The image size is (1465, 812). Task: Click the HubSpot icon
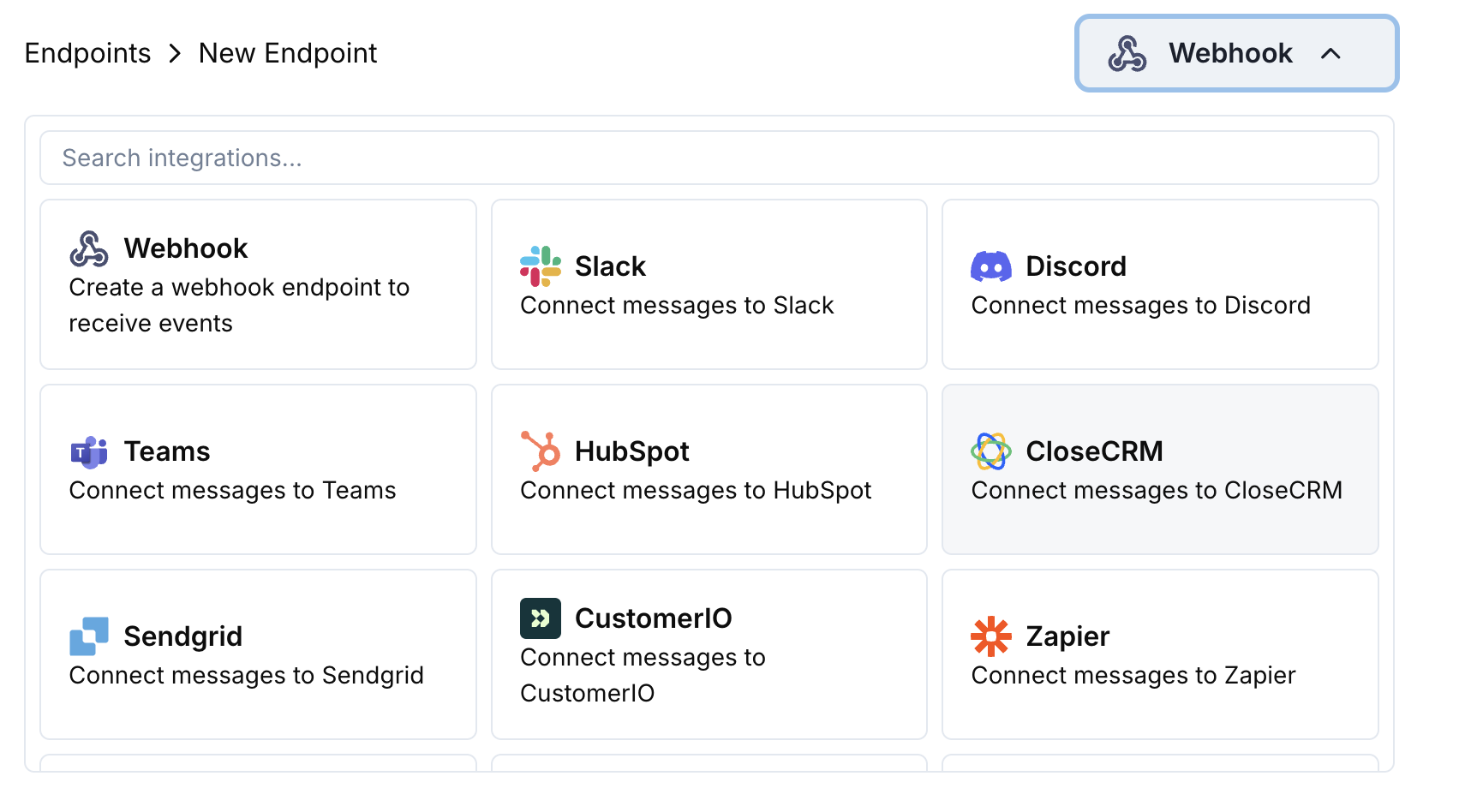tap(540, 451)
